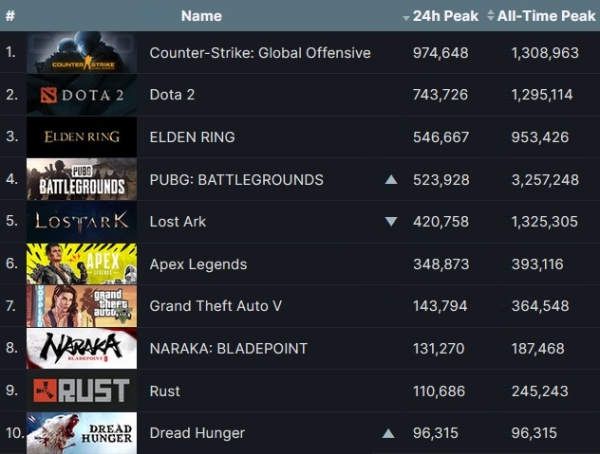Sort by the All-Time Peak column
The width and height of the screenshot is (600, 454).
(x=541, y=16)
